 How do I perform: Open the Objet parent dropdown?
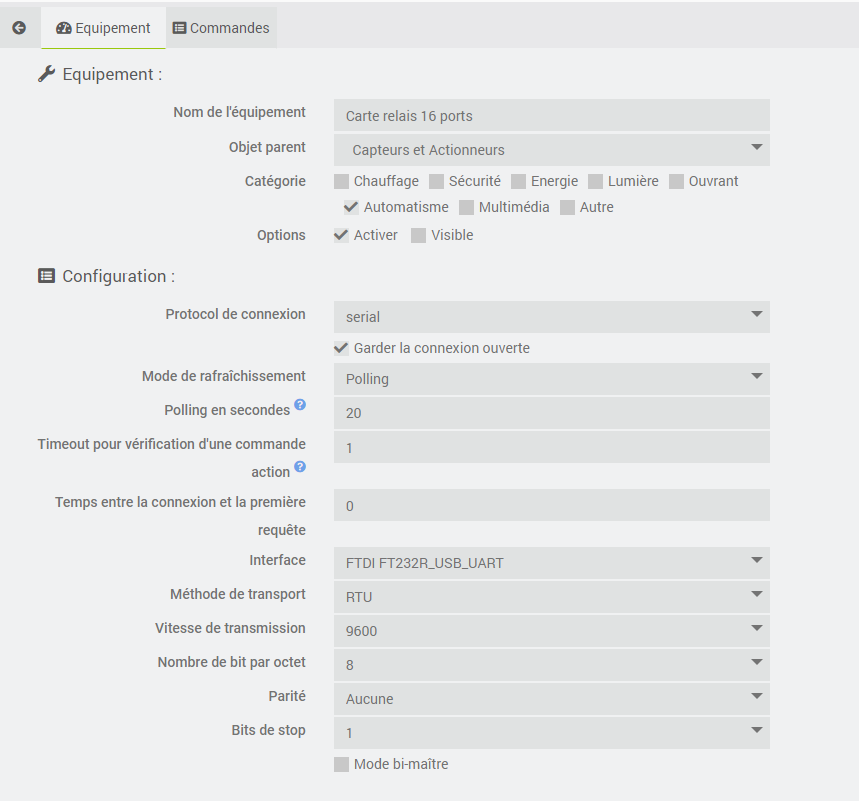point(551,150)
